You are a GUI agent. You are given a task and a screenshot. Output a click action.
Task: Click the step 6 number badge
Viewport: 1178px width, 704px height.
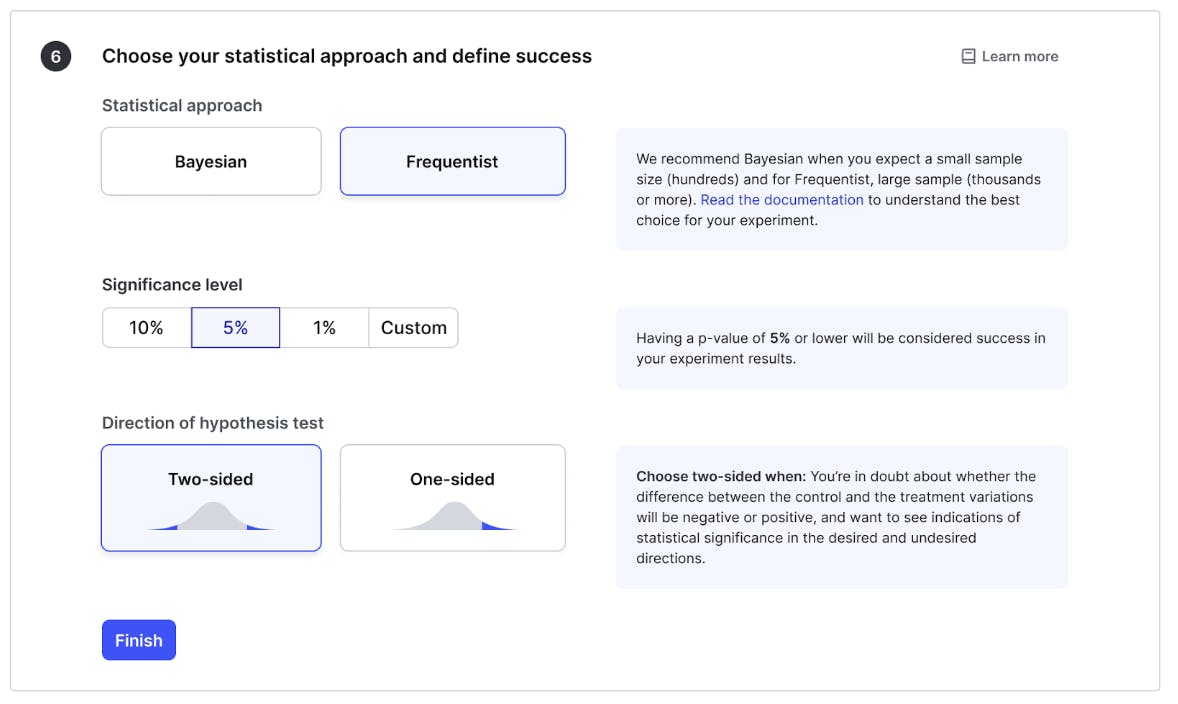point(56,57)
